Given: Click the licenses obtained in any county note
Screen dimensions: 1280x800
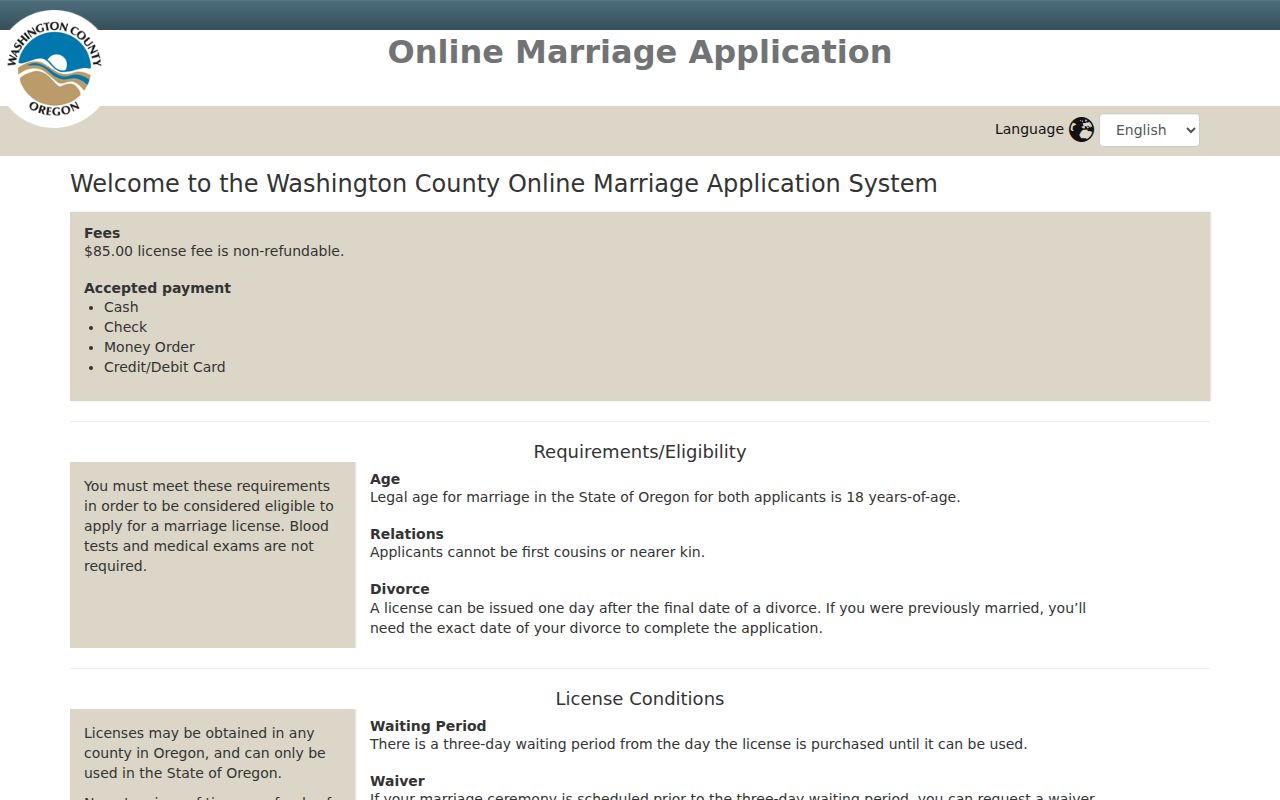Looking at the screenshot, I should pyautogui.click(x=205, y=753).
